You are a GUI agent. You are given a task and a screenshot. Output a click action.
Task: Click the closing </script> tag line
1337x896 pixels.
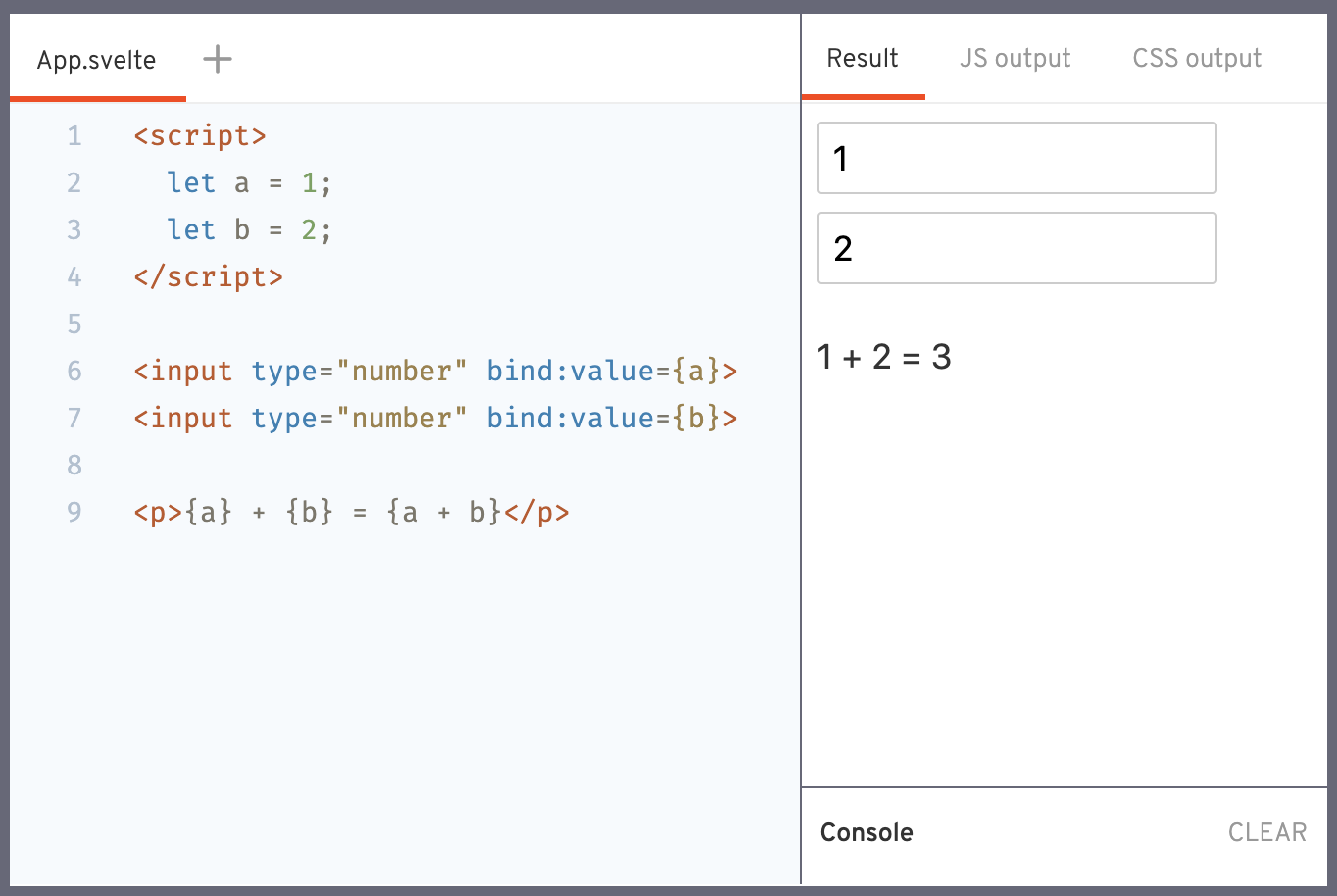[208, 276]
